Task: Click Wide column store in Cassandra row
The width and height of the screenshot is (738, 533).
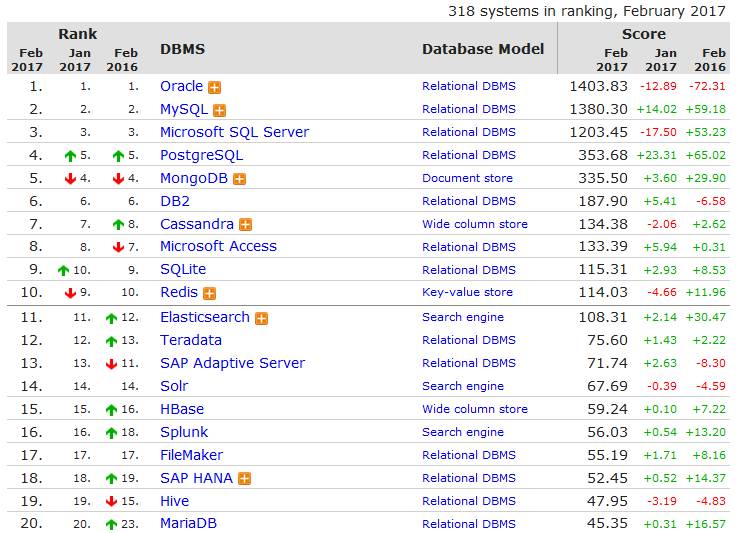Action: click(x=475, y=224)
